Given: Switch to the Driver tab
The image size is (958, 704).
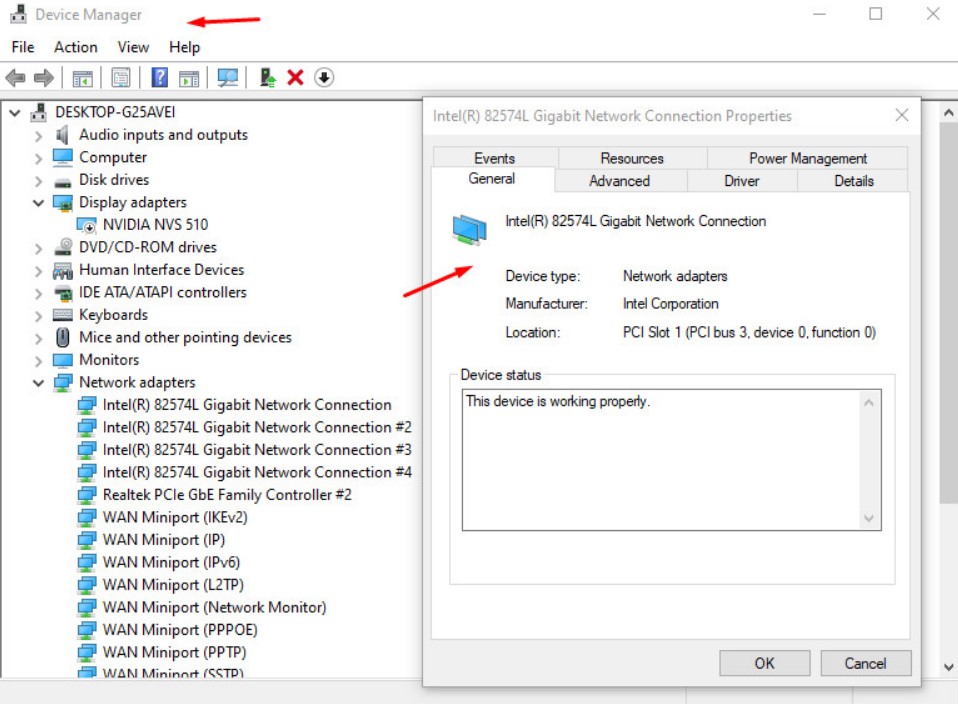Looking at the screenshot, I should pos(742,181).
